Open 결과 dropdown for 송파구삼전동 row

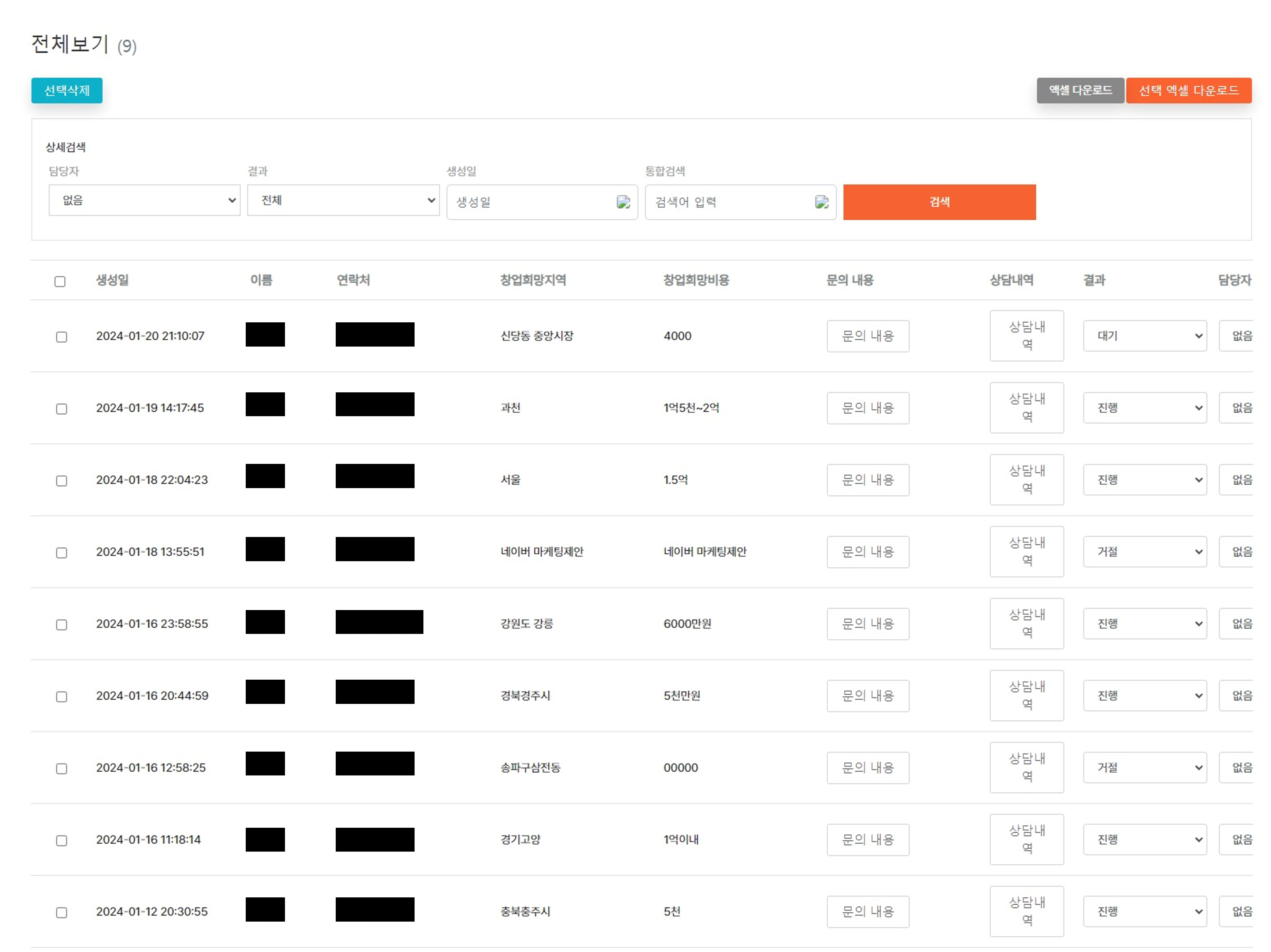click(1144, 767)
